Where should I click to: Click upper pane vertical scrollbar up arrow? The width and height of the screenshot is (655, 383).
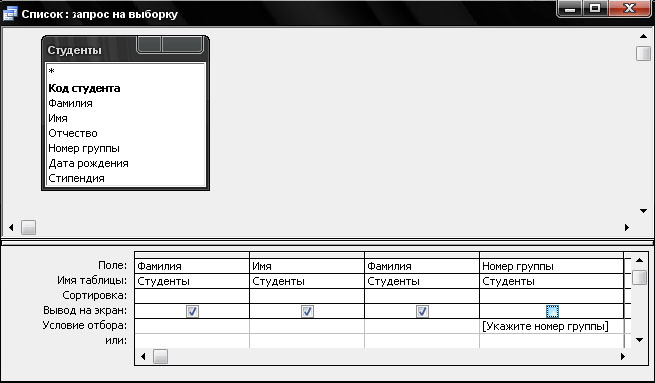[x=643, y=36]
